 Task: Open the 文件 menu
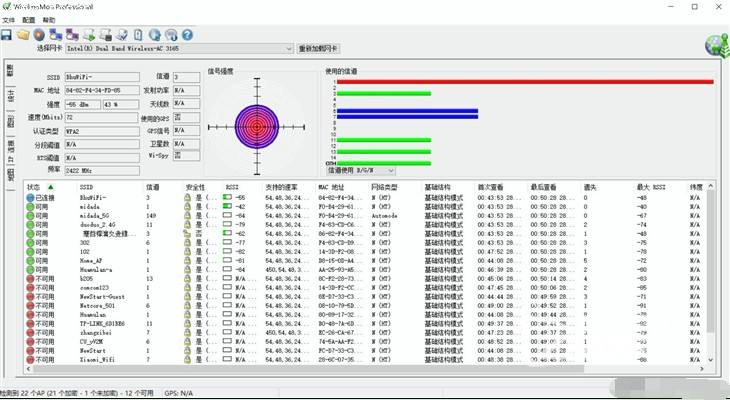pyautogui.click(x=9, y=20)
